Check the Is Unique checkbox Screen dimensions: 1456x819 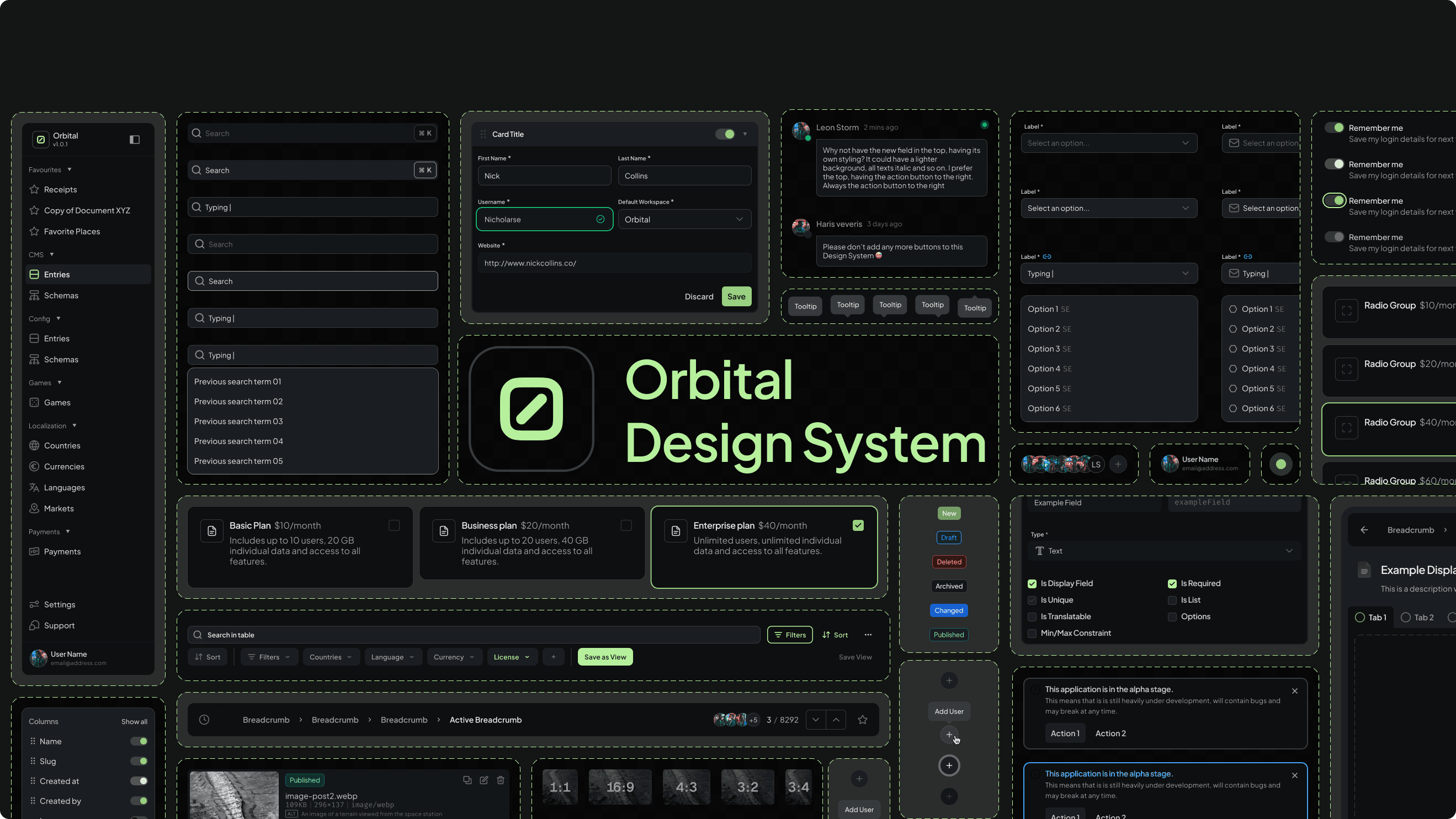(1032, 600)
